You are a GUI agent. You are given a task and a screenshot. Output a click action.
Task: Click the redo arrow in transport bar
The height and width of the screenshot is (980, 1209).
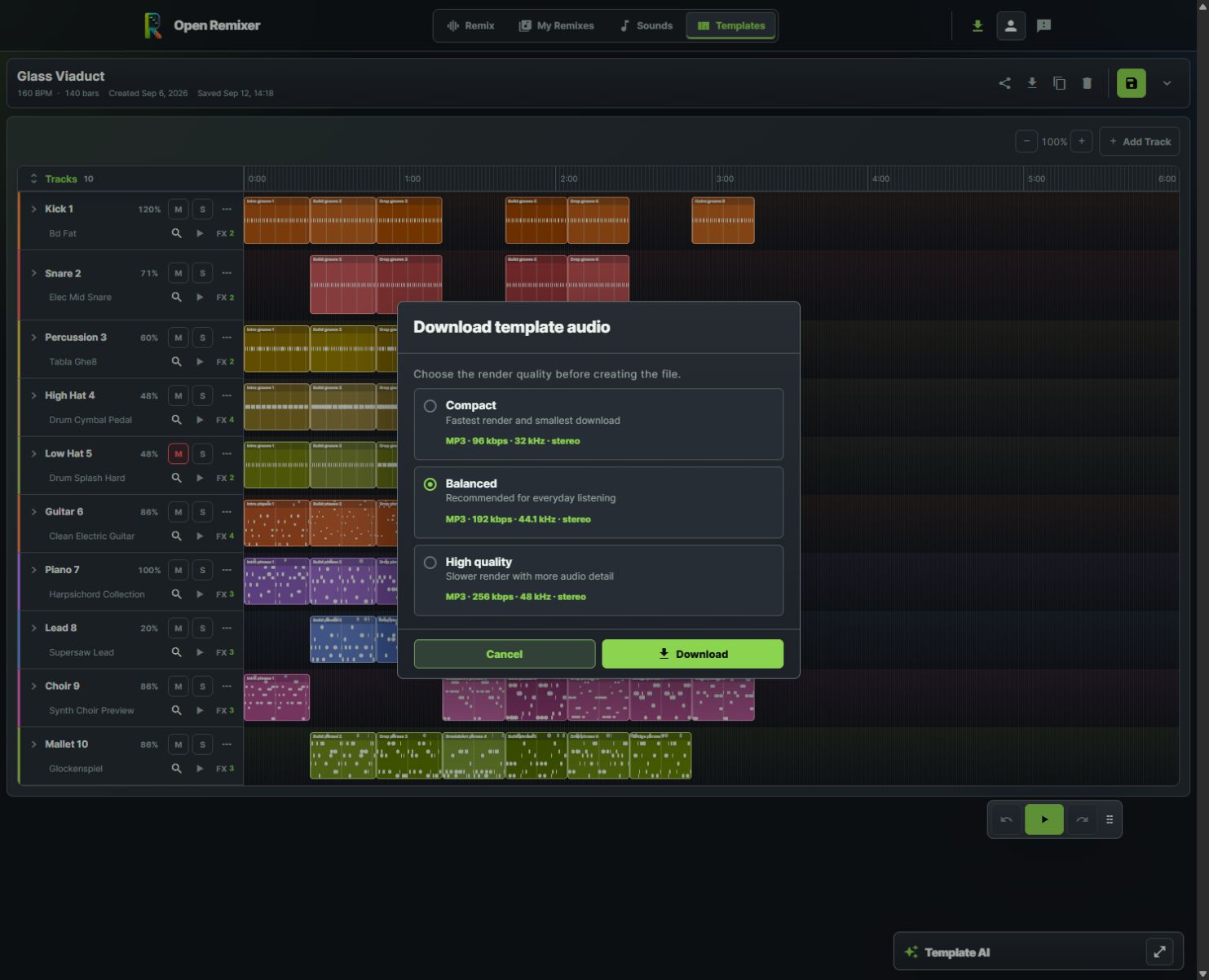point(1082,819)
